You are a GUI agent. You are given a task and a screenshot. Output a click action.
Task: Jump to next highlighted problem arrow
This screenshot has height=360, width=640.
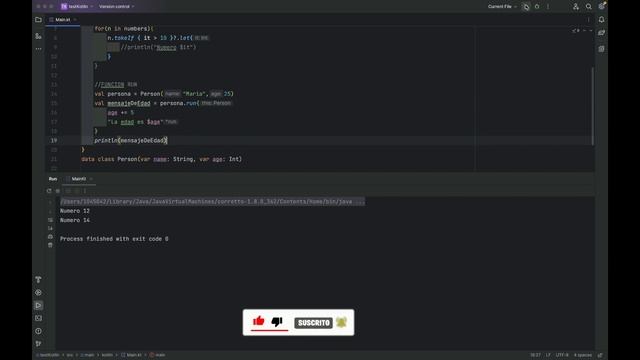coord(591,31)
